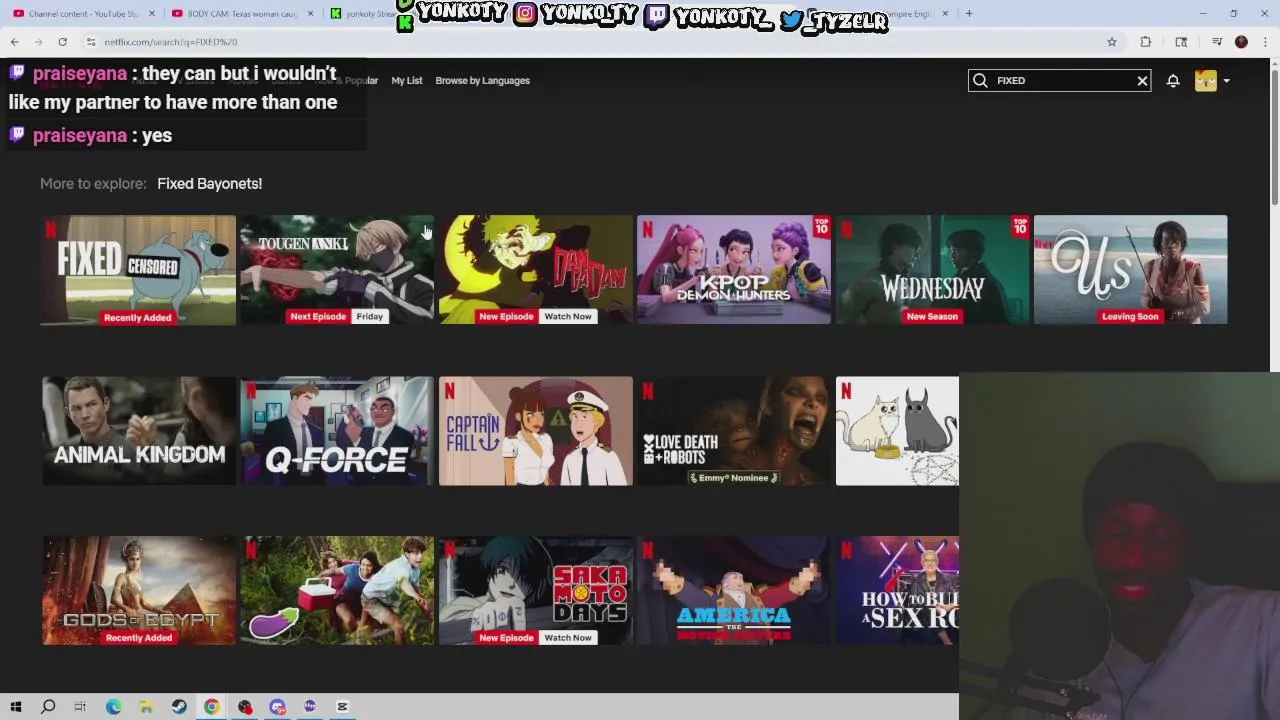Click the site information icon in the address bar

tap(90, 42)
